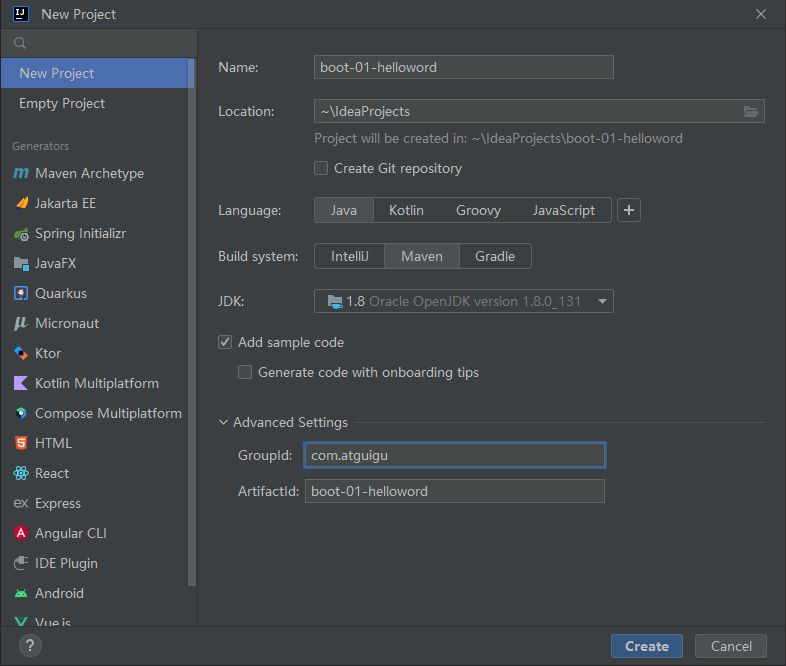
Task: Click the React generator icon
Action: 21,473
